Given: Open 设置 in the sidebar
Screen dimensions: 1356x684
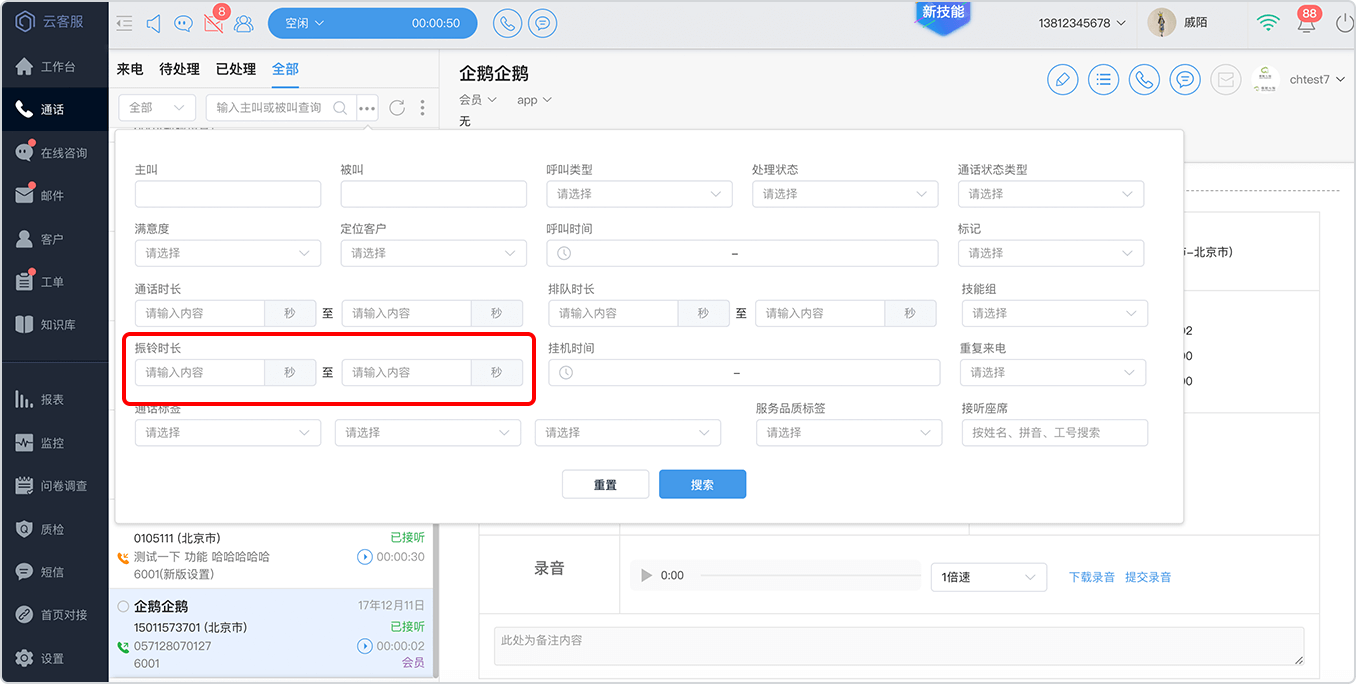Looking at the screenshot, I should click(x=54, y=658).
